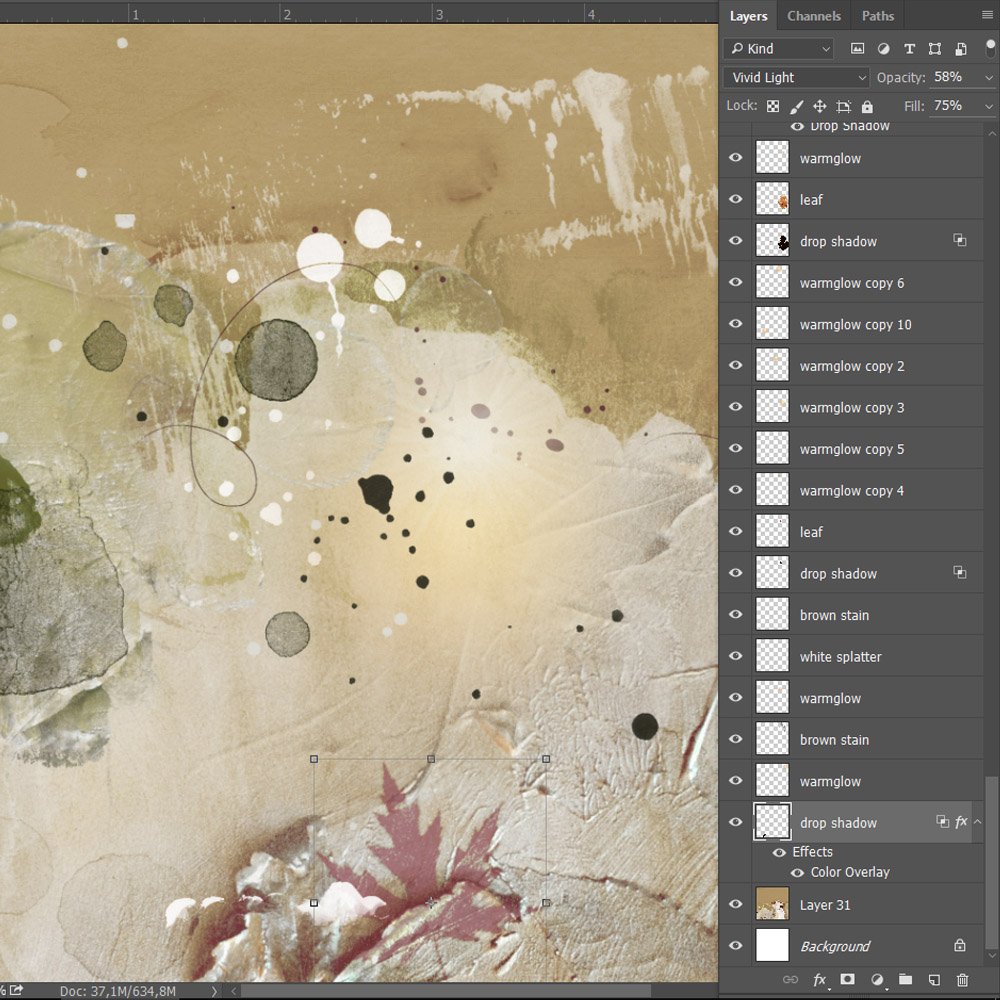Open the Vivid Light blend mode dropdown

pyautogui.click(x=796, y=77)
